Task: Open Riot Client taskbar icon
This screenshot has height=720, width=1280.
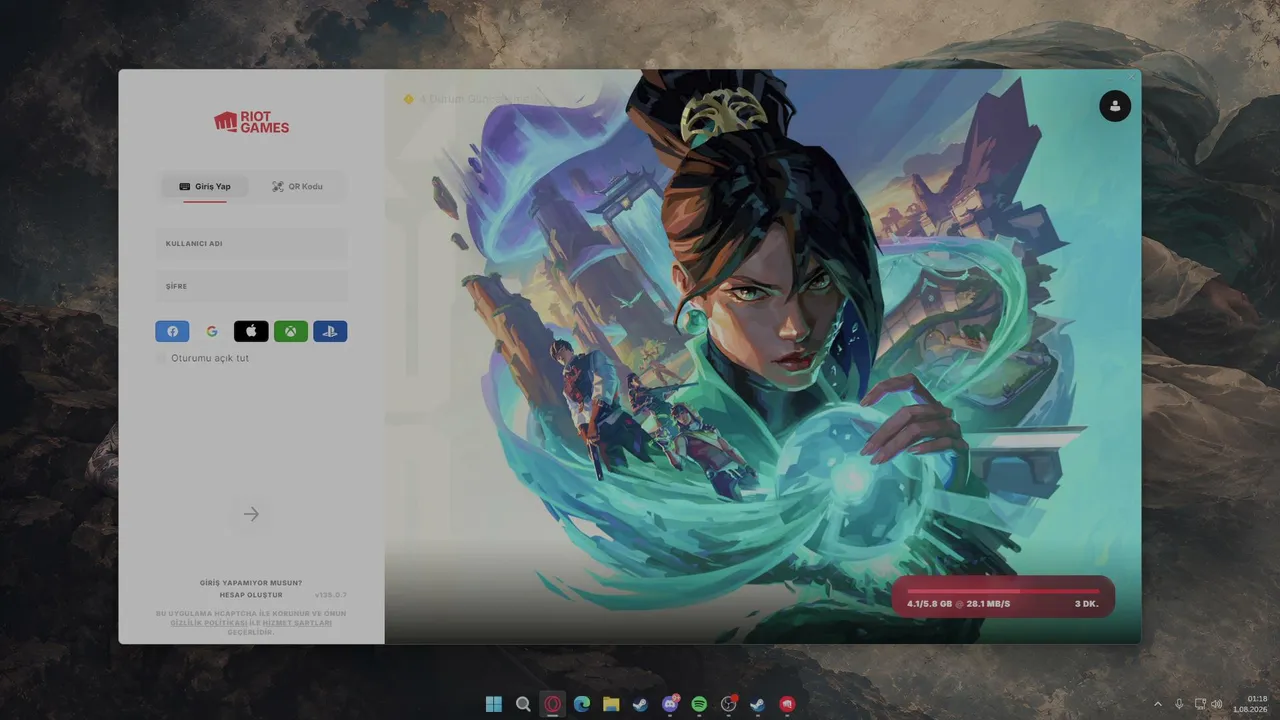Action: [x=787, y=704]
